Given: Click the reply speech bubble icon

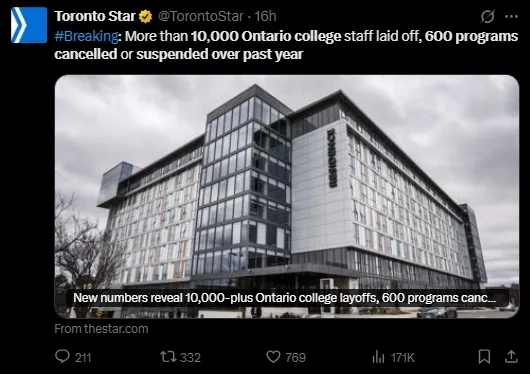Looking at the screenshot, I should point(62,356).
